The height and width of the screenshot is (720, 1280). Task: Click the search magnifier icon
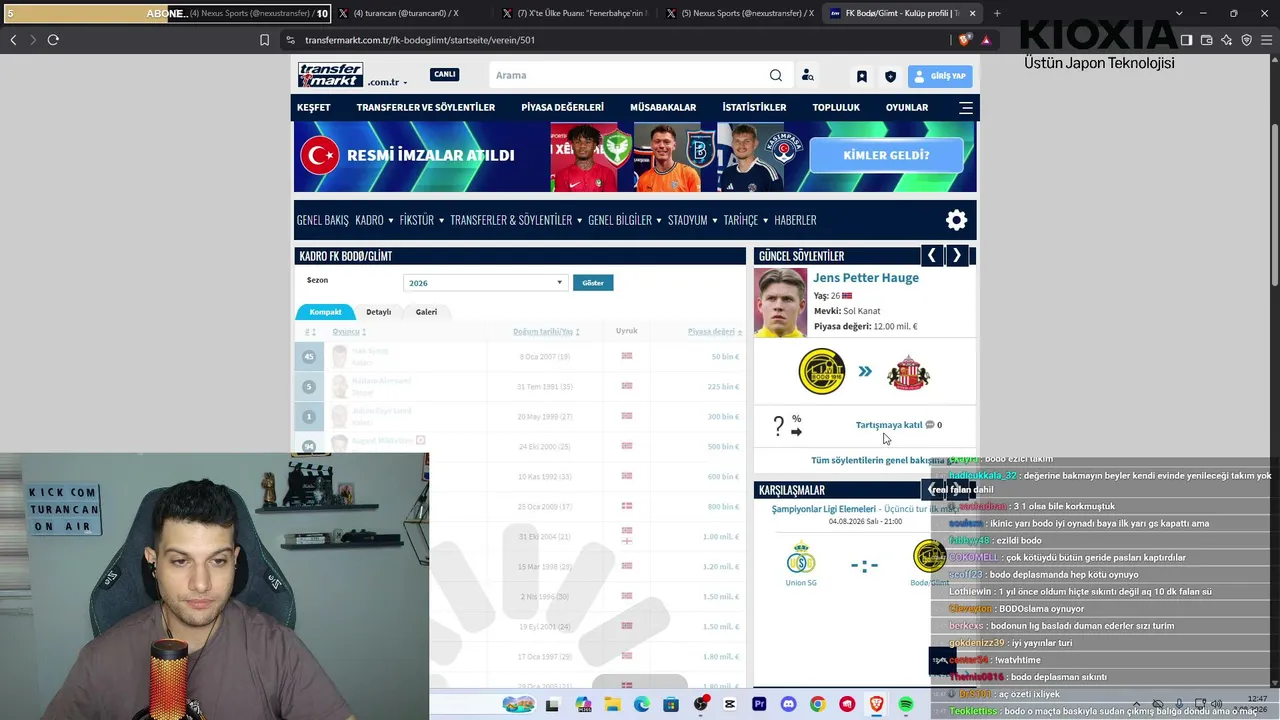[x=776, y=75]
